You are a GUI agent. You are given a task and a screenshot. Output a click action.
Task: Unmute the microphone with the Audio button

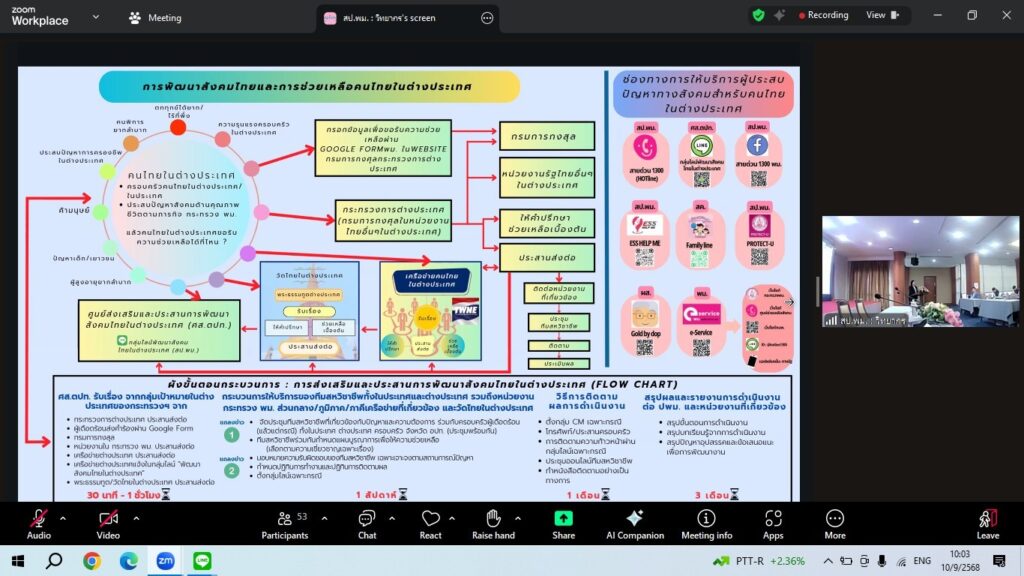pos(39,524)
